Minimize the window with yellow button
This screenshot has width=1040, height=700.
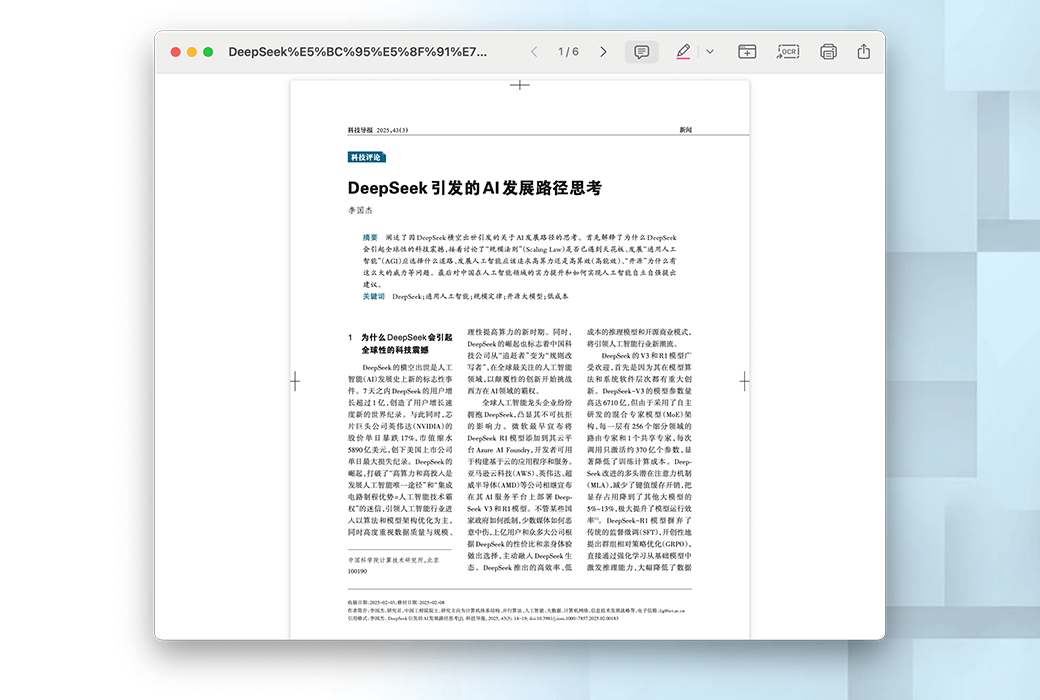192,52
